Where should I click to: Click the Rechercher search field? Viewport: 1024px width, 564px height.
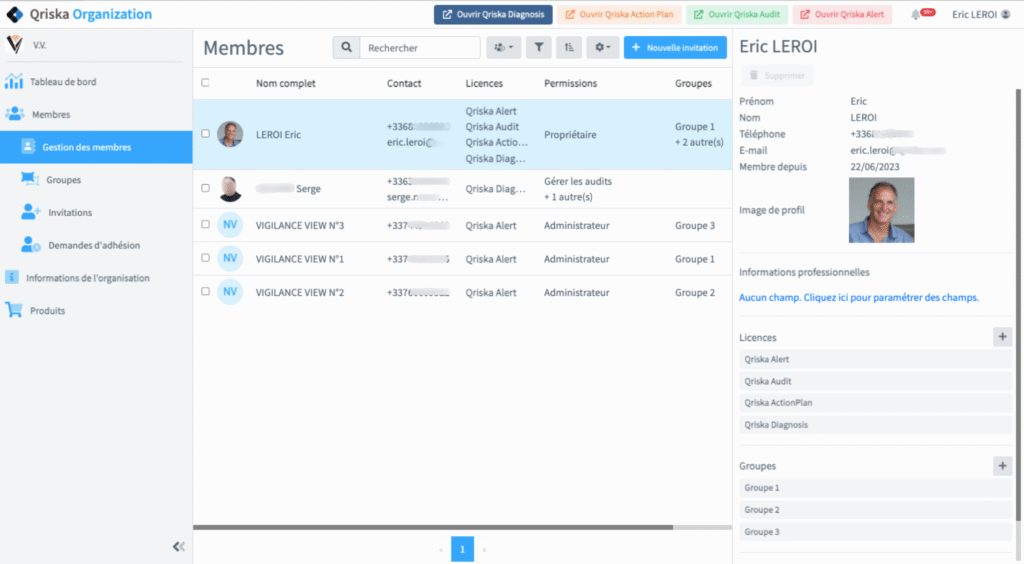(420, 48)
